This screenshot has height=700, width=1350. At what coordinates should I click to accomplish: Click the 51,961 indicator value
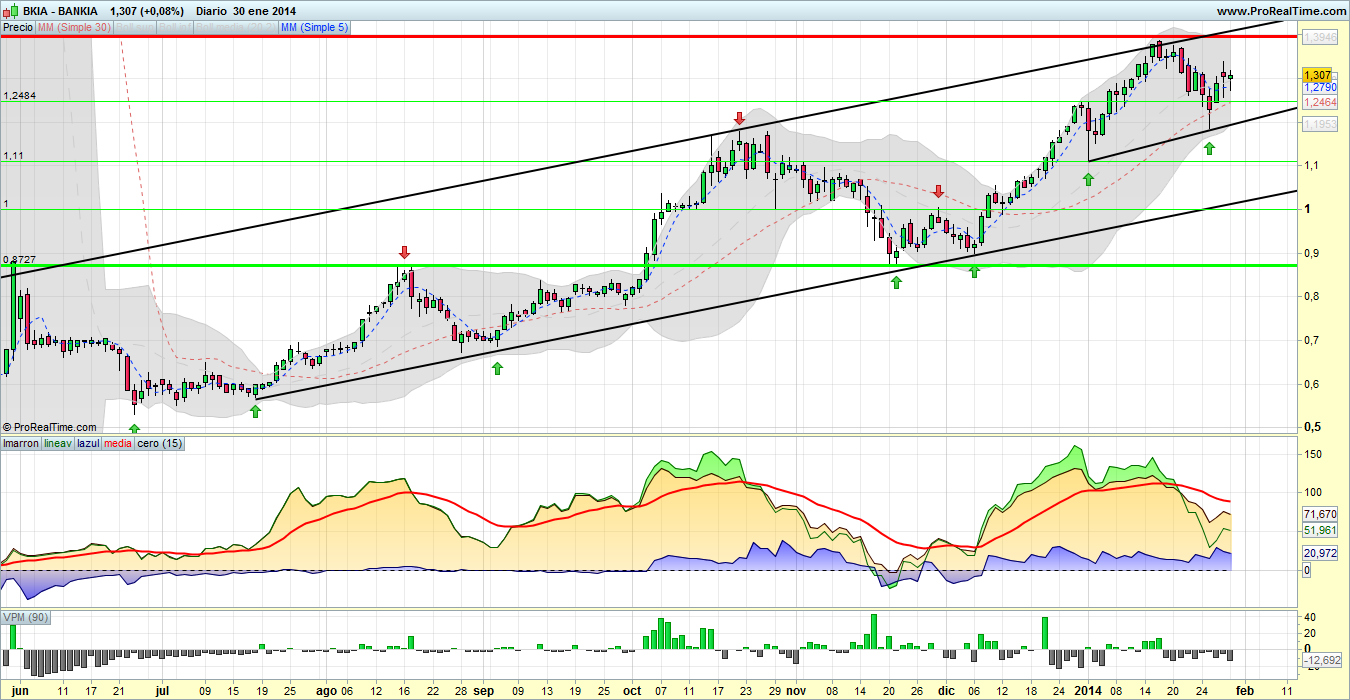[1319, 530]
